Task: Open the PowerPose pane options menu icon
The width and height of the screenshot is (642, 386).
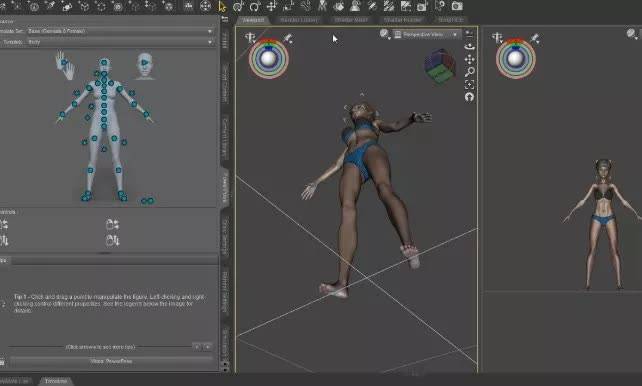Action: tap(225, 19)
